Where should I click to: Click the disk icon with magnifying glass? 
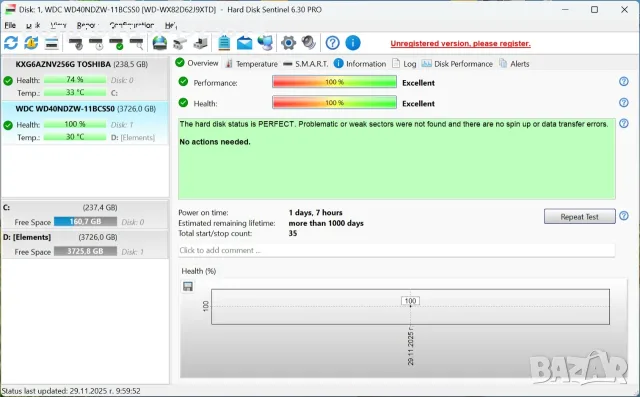tap(137, 43)
